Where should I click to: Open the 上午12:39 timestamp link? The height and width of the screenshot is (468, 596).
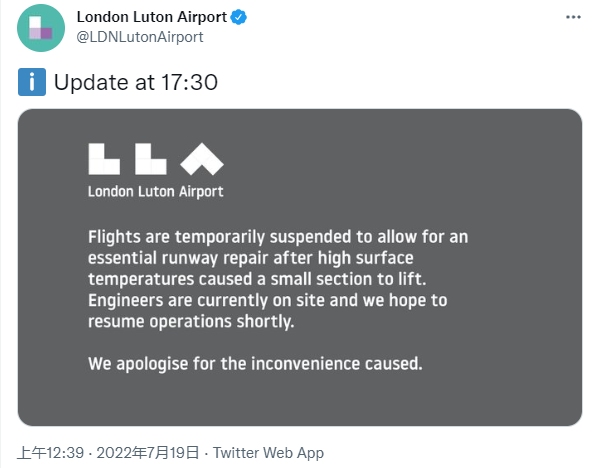point(51,453)
